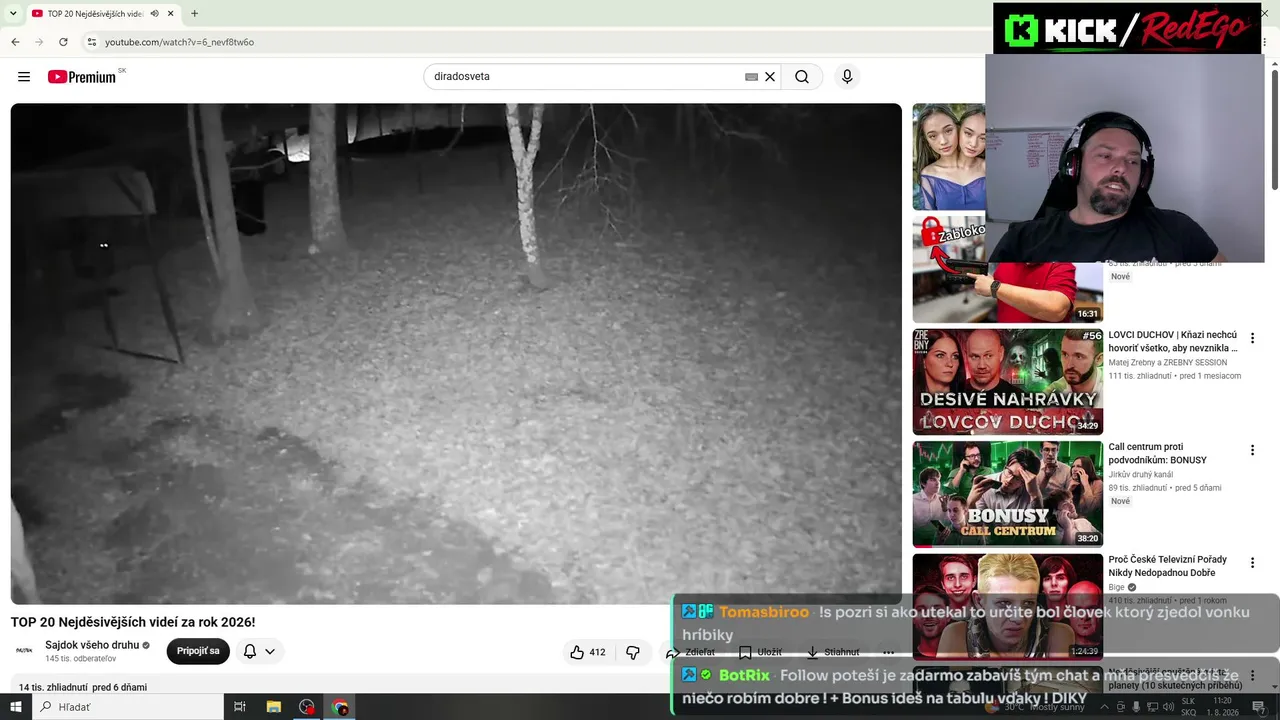Open the 'Call centrum proti podvodníkům: BONUSY' title

[x=1157, y=453]
